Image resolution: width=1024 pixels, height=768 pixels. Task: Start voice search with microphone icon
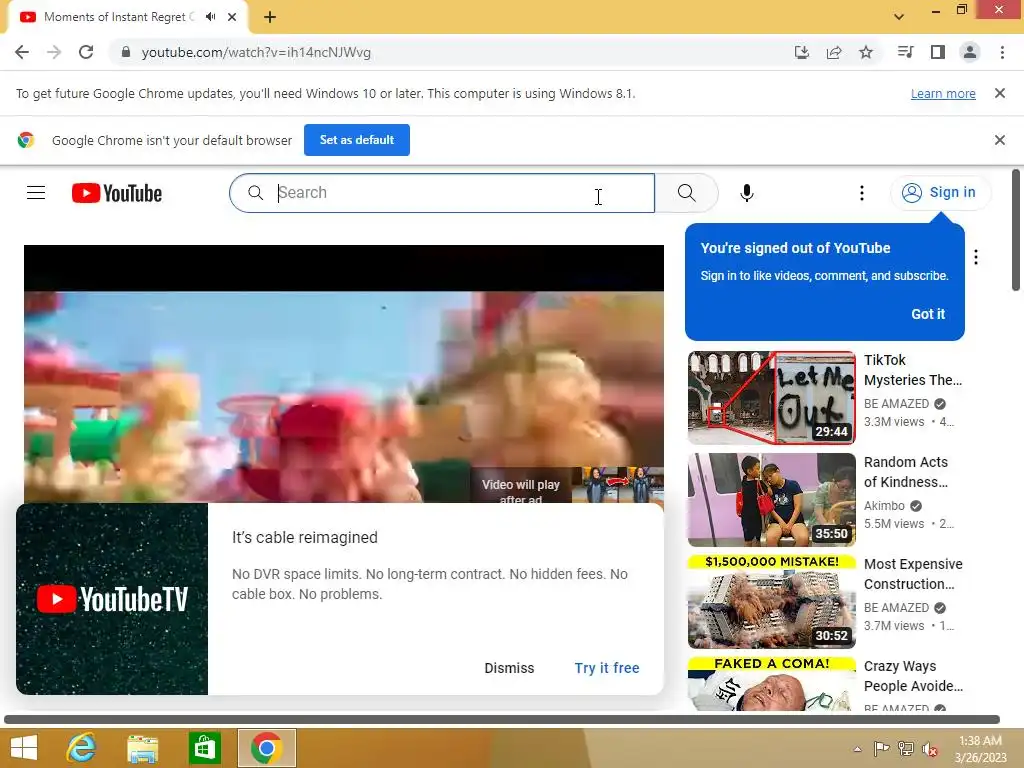pos(746,193)
